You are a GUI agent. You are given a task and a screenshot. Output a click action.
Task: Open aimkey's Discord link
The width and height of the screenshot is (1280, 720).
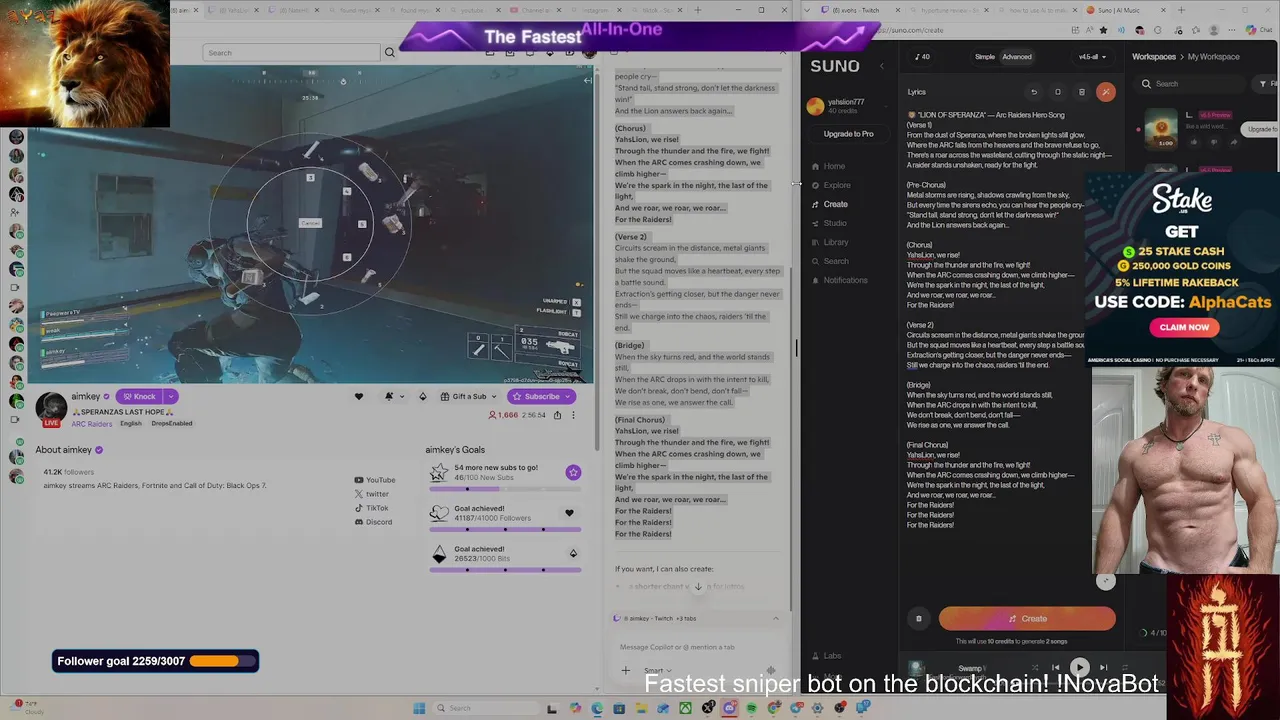pyautogui.click(x=373, y=522)
